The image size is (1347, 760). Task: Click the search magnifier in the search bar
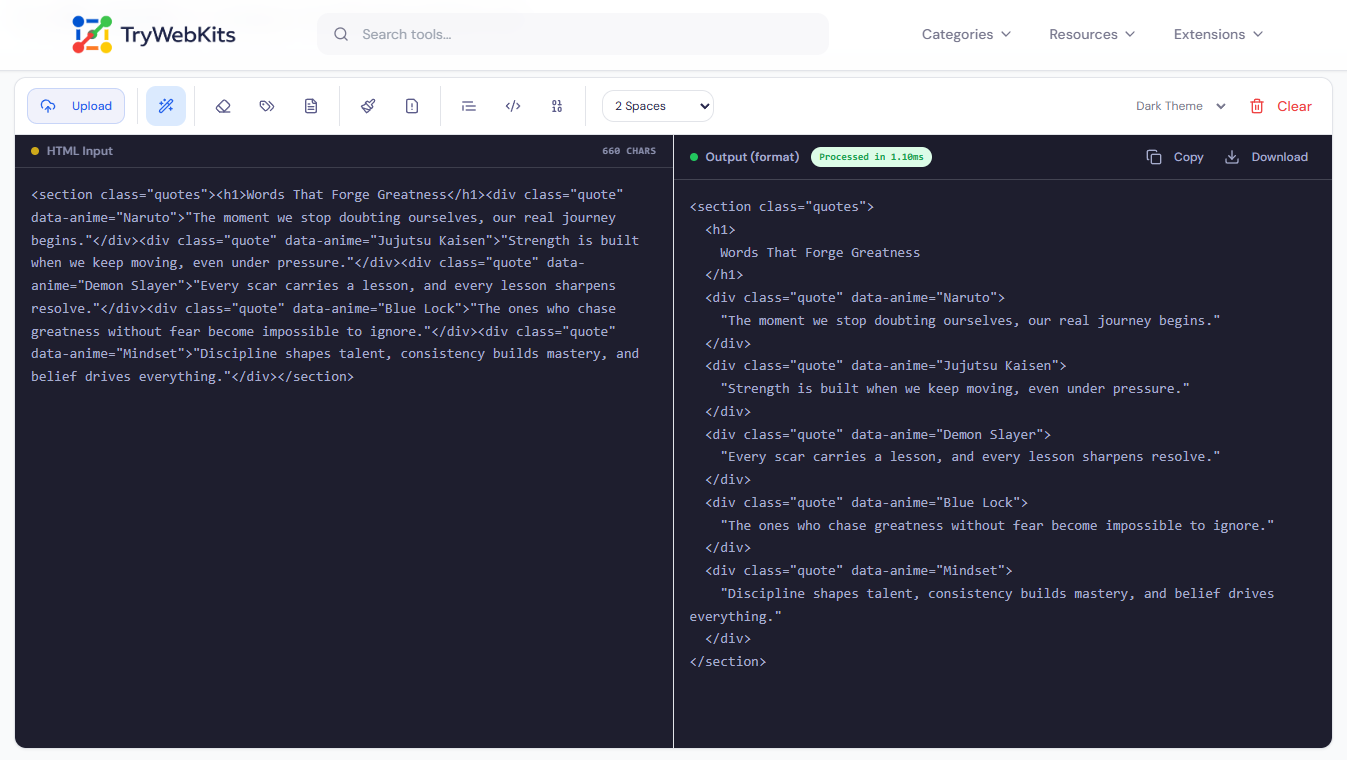click(341, 33)
